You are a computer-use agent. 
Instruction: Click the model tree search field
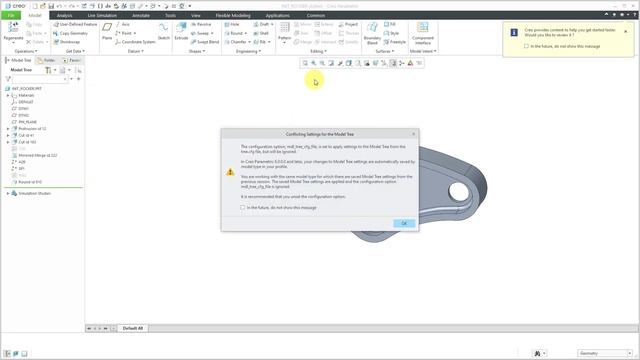(39, 79)
